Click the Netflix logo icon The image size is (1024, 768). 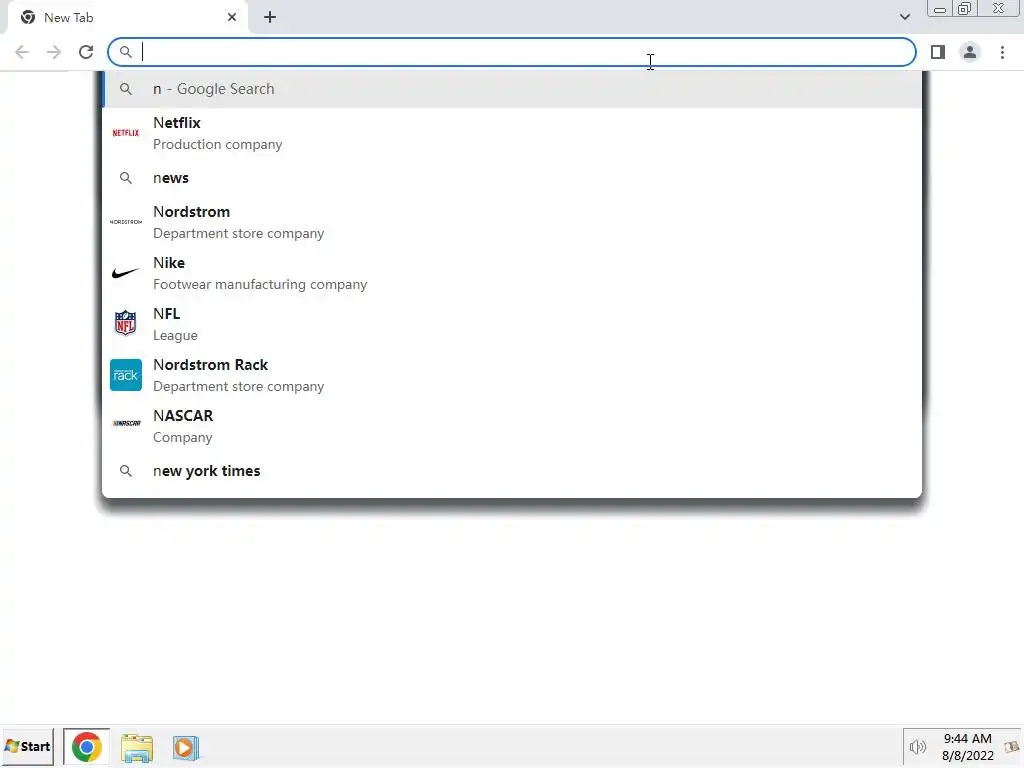tap(125, 133)
